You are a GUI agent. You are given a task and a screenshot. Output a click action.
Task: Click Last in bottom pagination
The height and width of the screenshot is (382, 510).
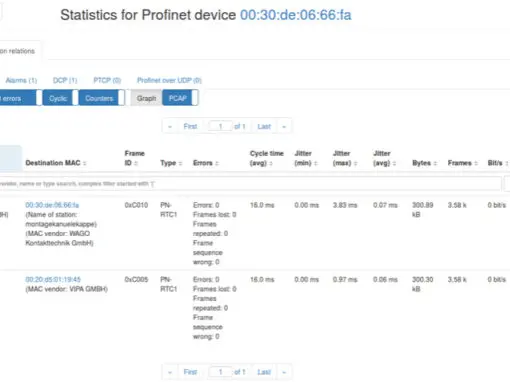click(264, 372)
